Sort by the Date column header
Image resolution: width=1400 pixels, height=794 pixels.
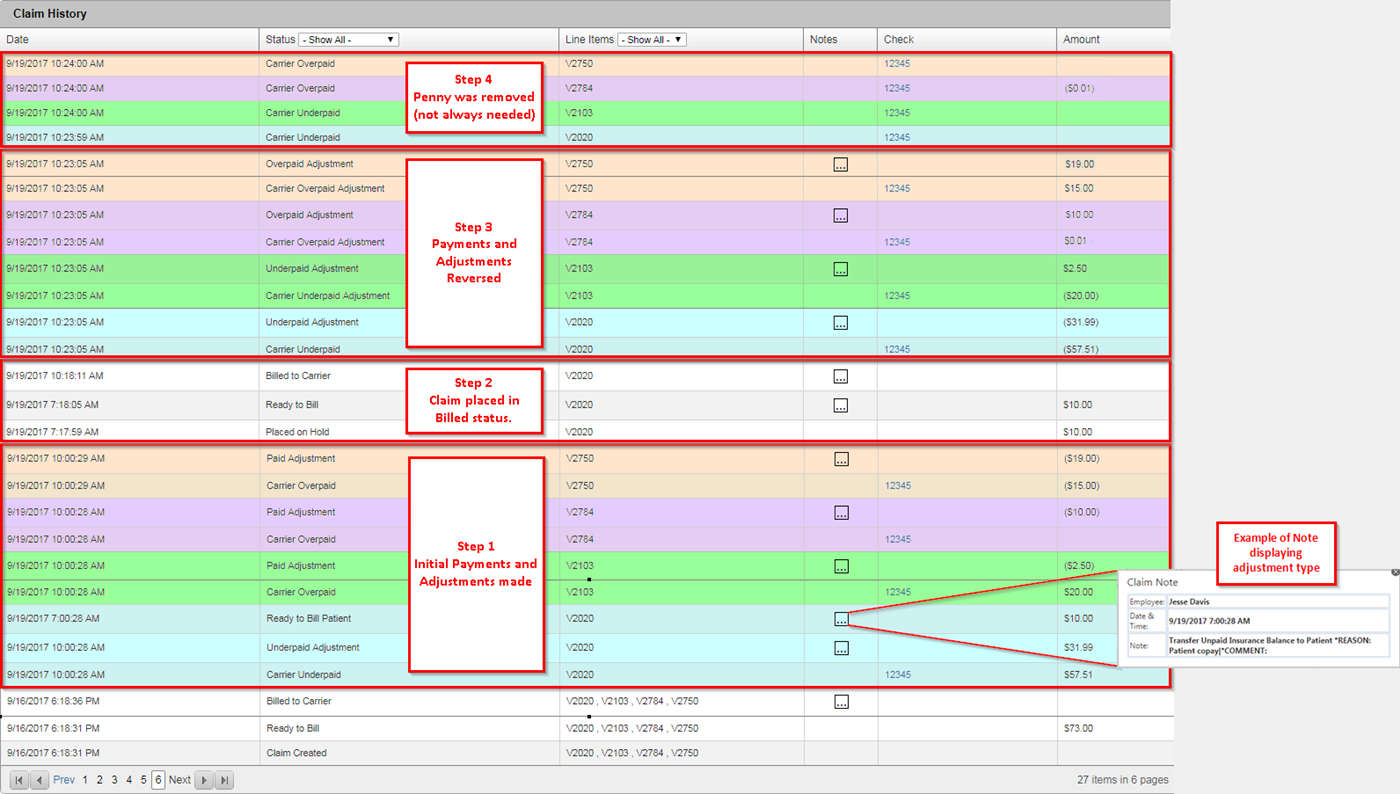coord(18,40)
